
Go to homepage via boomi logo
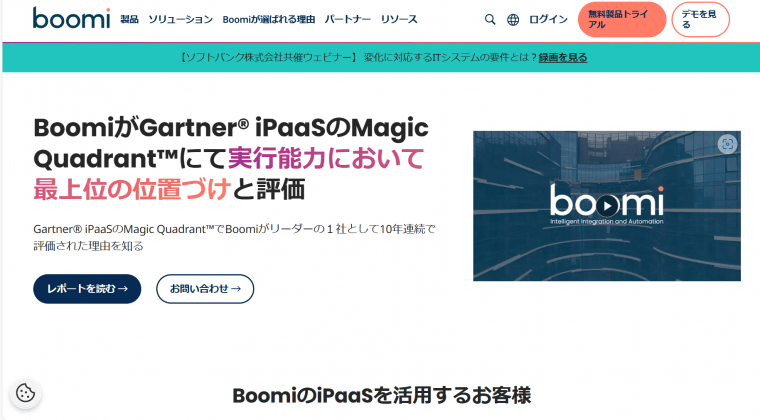(x=71, y=18)
